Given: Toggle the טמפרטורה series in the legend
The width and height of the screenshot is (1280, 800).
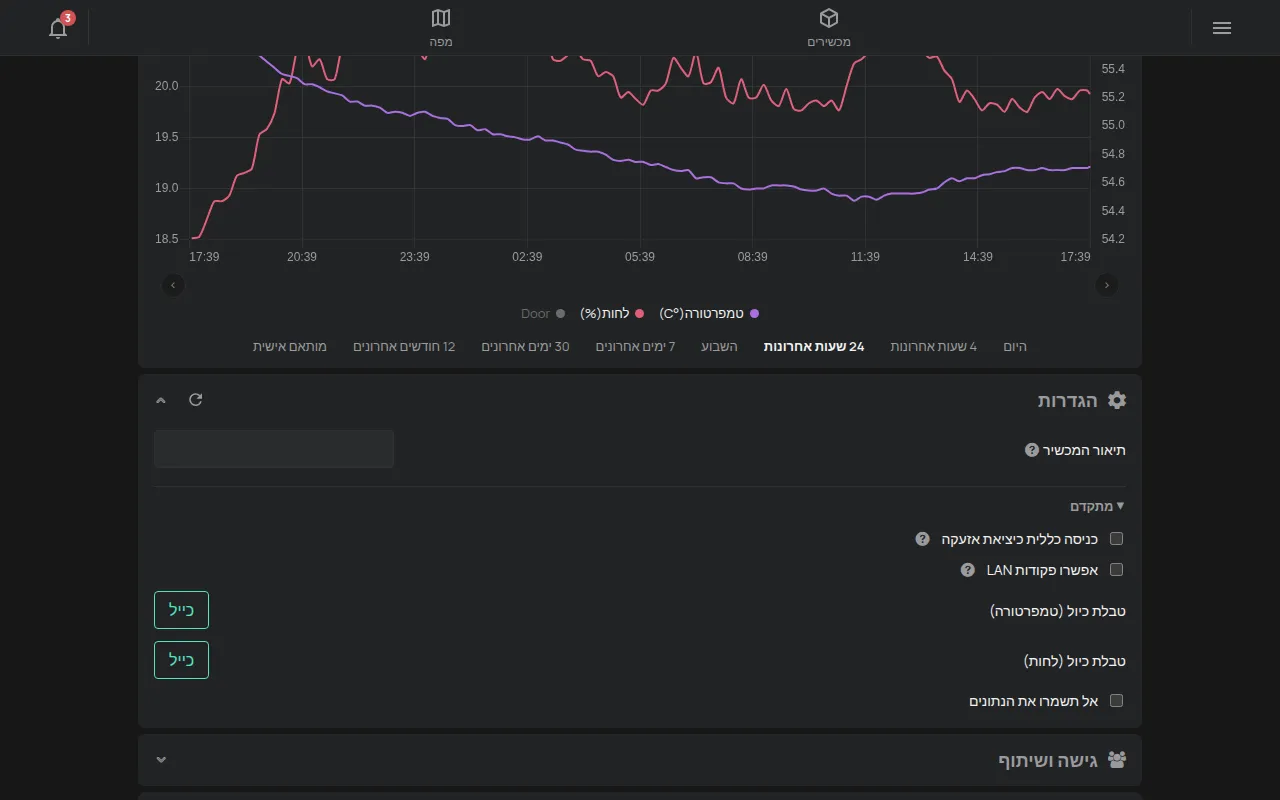Looking at the screenshot, I should [x=710, y=314].
